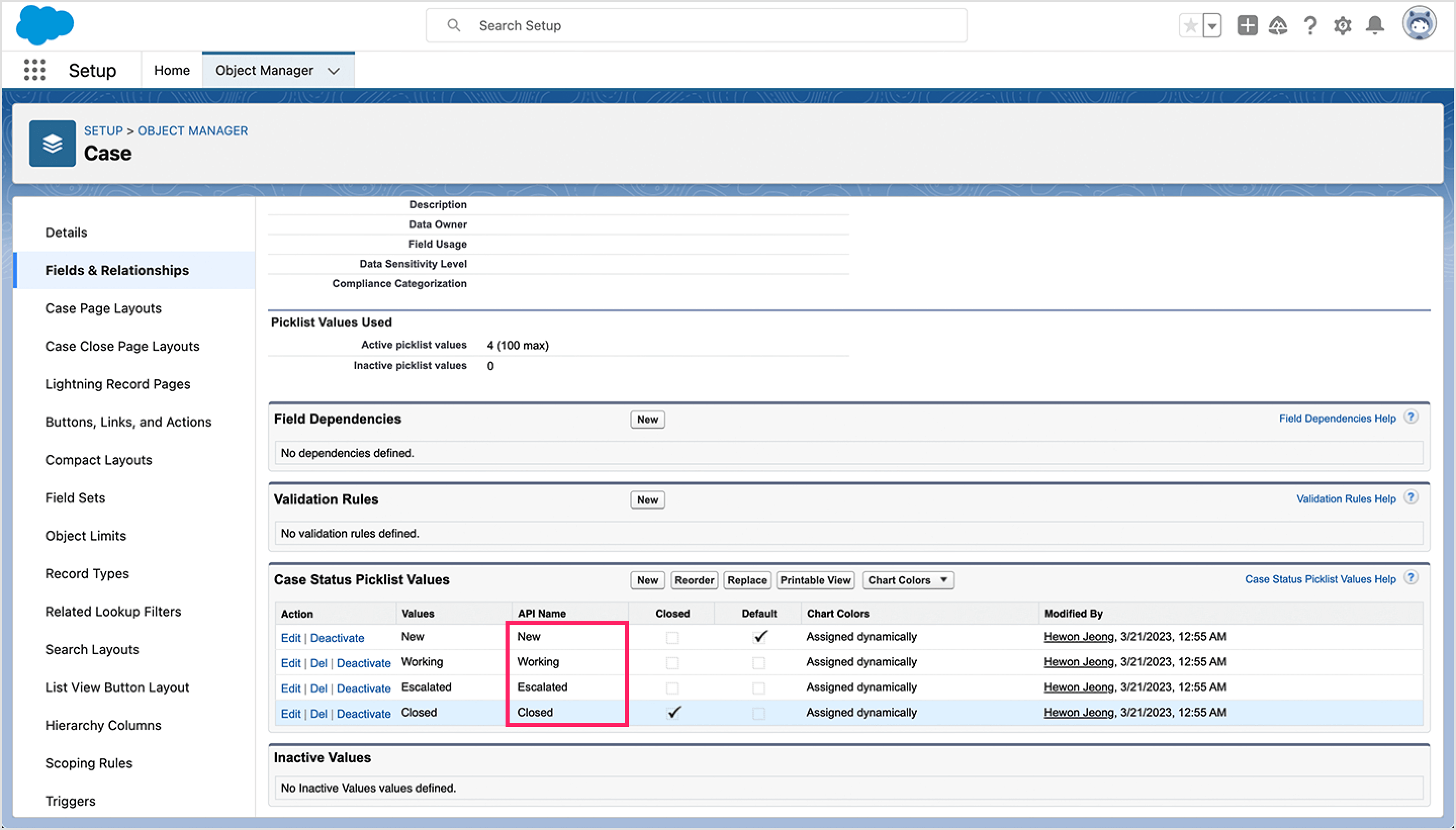The width and height of the screenshot is (1456, 830).
Task: Edit the Escalated picklist value
Action: coord(291,687)
